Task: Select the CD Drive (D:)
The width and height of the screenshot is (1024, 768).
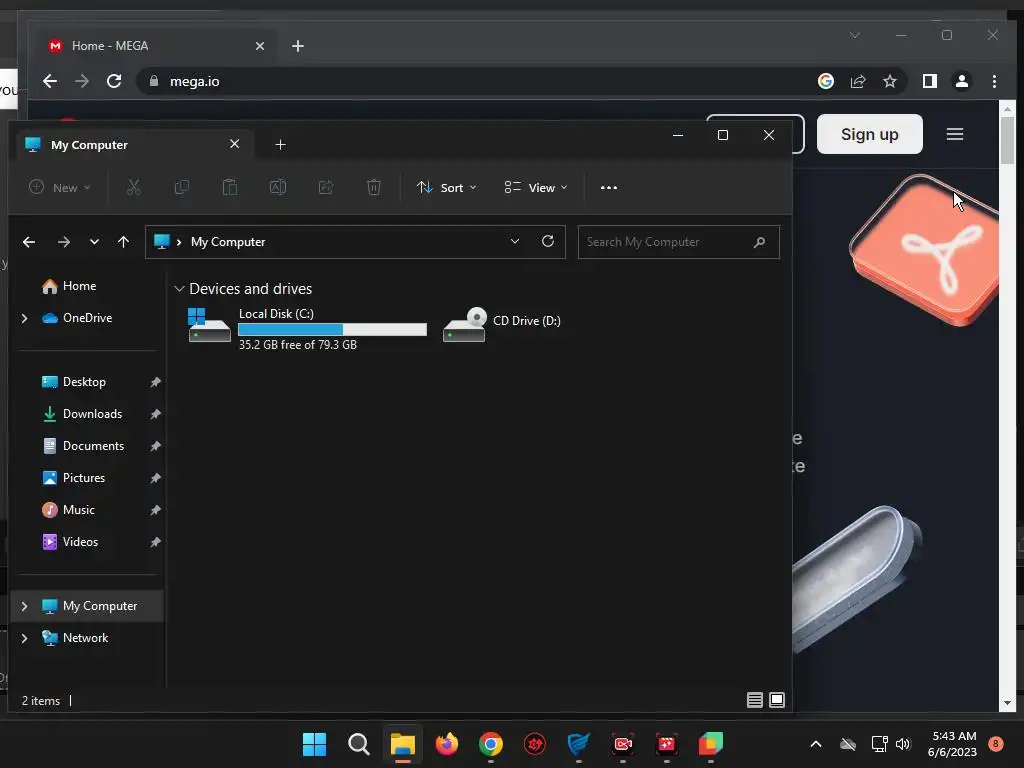Action: pyautogui.click(x=502, y=325)
